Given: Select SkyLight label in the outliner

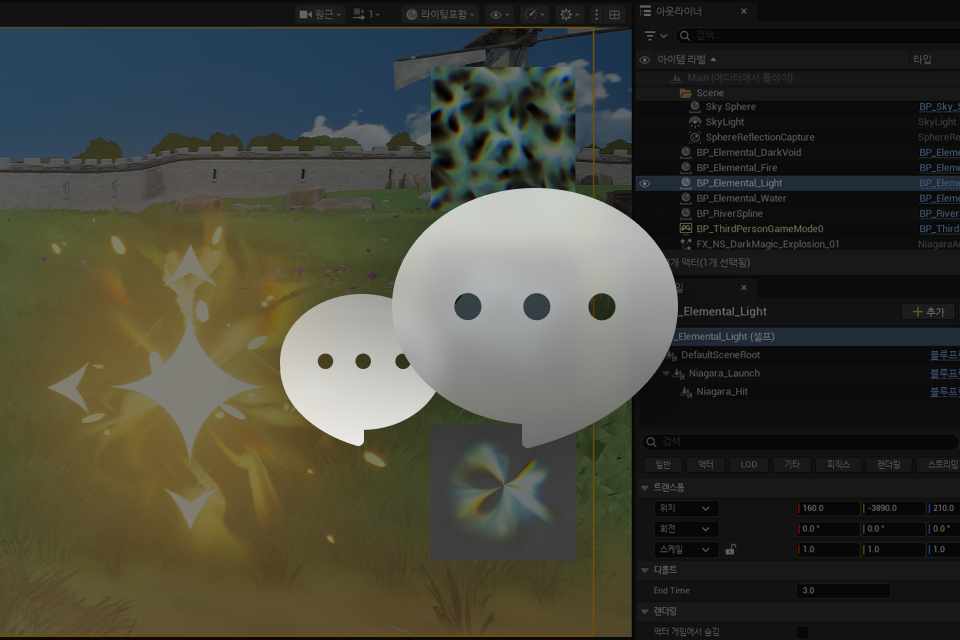Looking at the screenshot, I should pyautogui.click(x=725, y=122).
